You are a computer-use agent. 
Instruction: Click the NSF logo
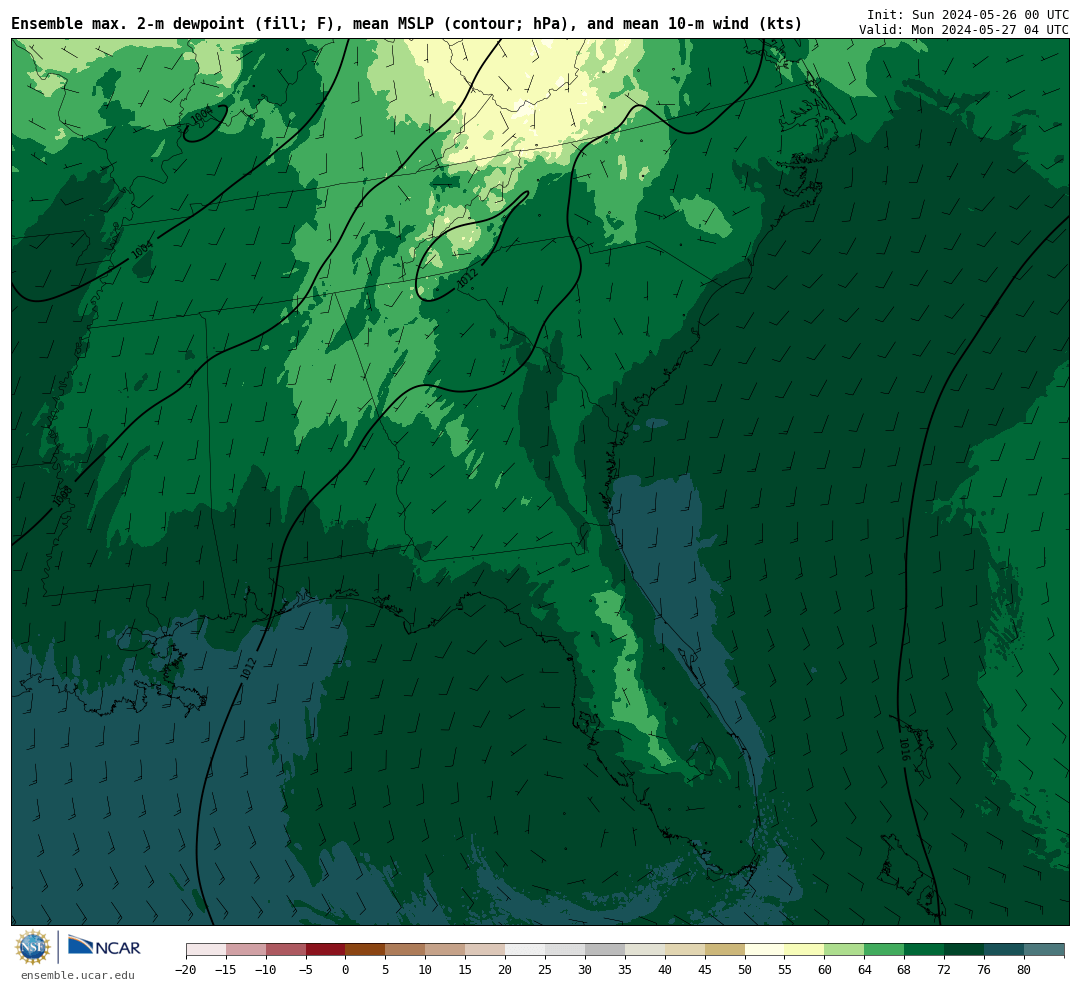pyautogui.click(x=33, y=947)
